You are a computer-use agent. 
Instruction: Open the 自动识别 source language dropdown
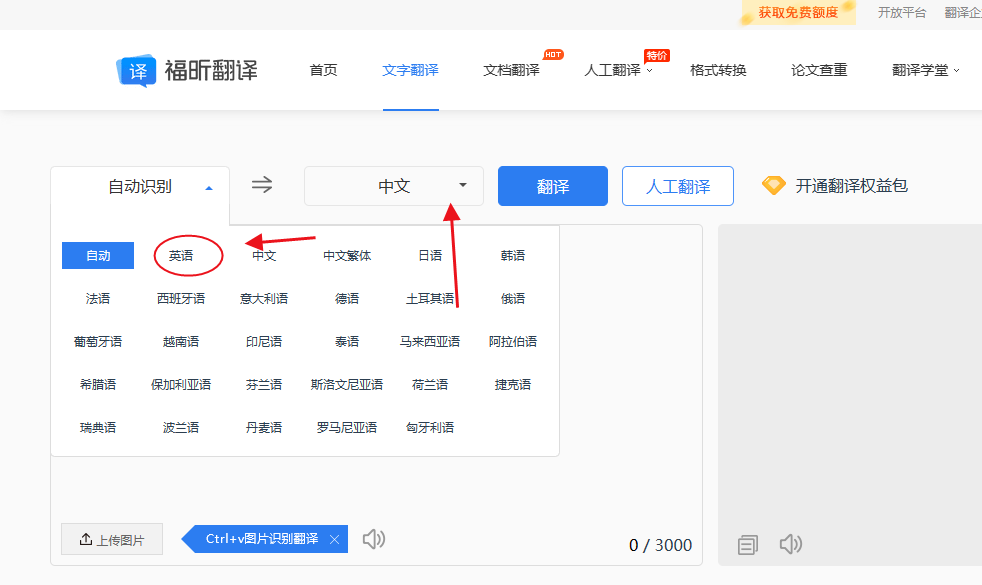[x=139, y=185]
